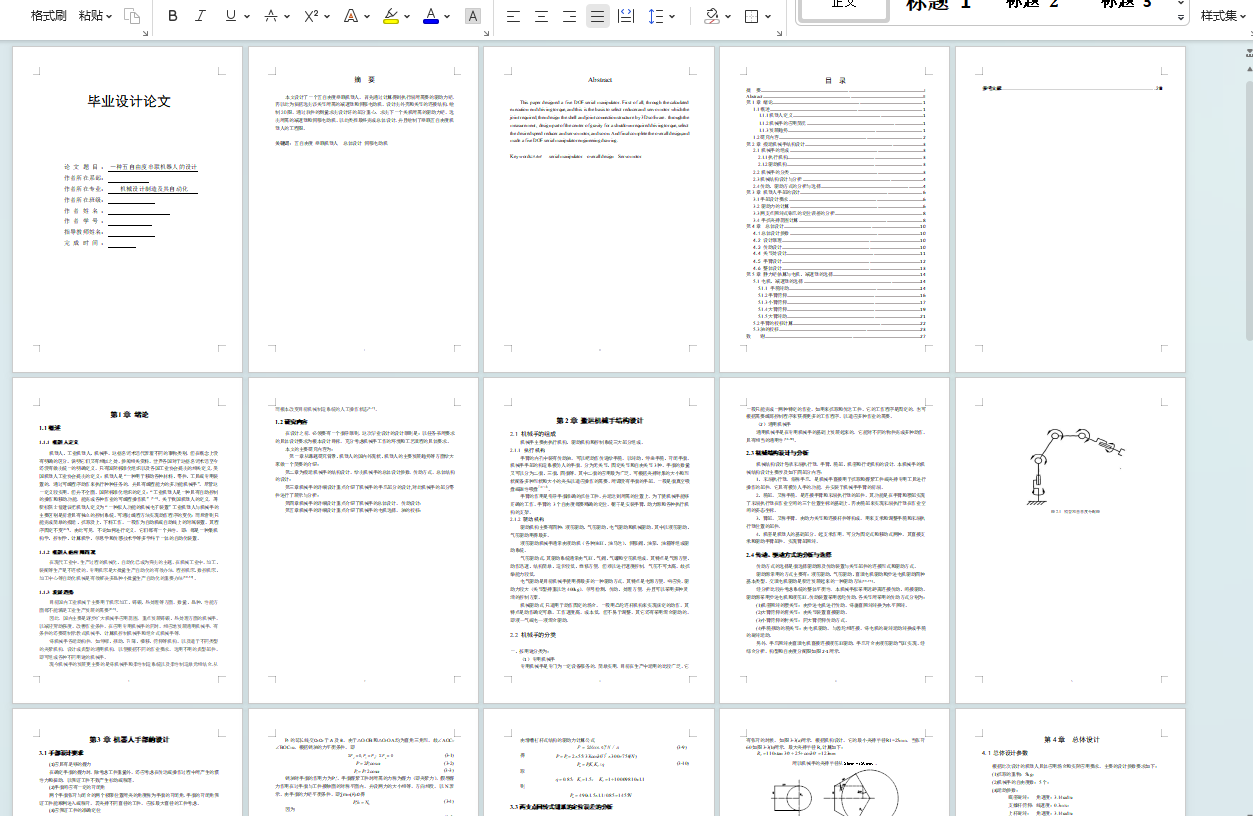Select the 摘要 abstract page
The width and height of the screenshot is (1253, 816).
tap(363, 210)
